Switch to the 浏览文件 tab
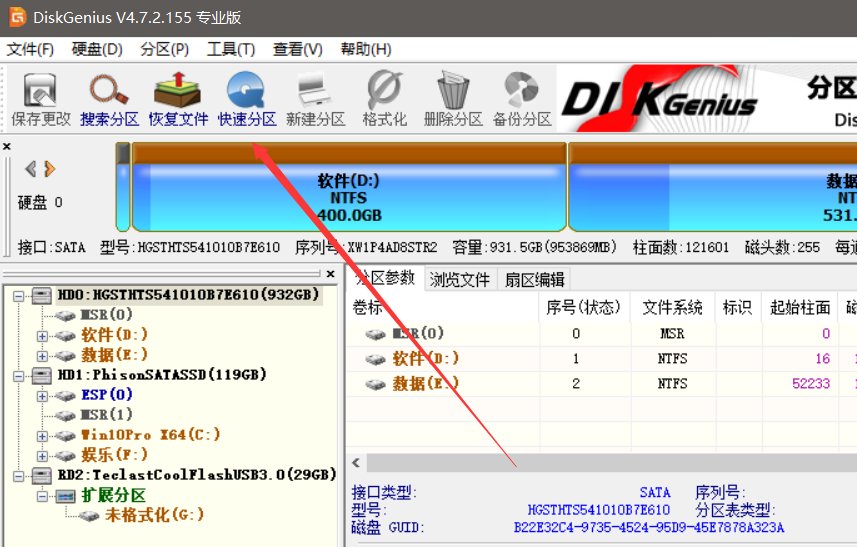The height and width of the screenshot is (547, 857). click(460, 280)
